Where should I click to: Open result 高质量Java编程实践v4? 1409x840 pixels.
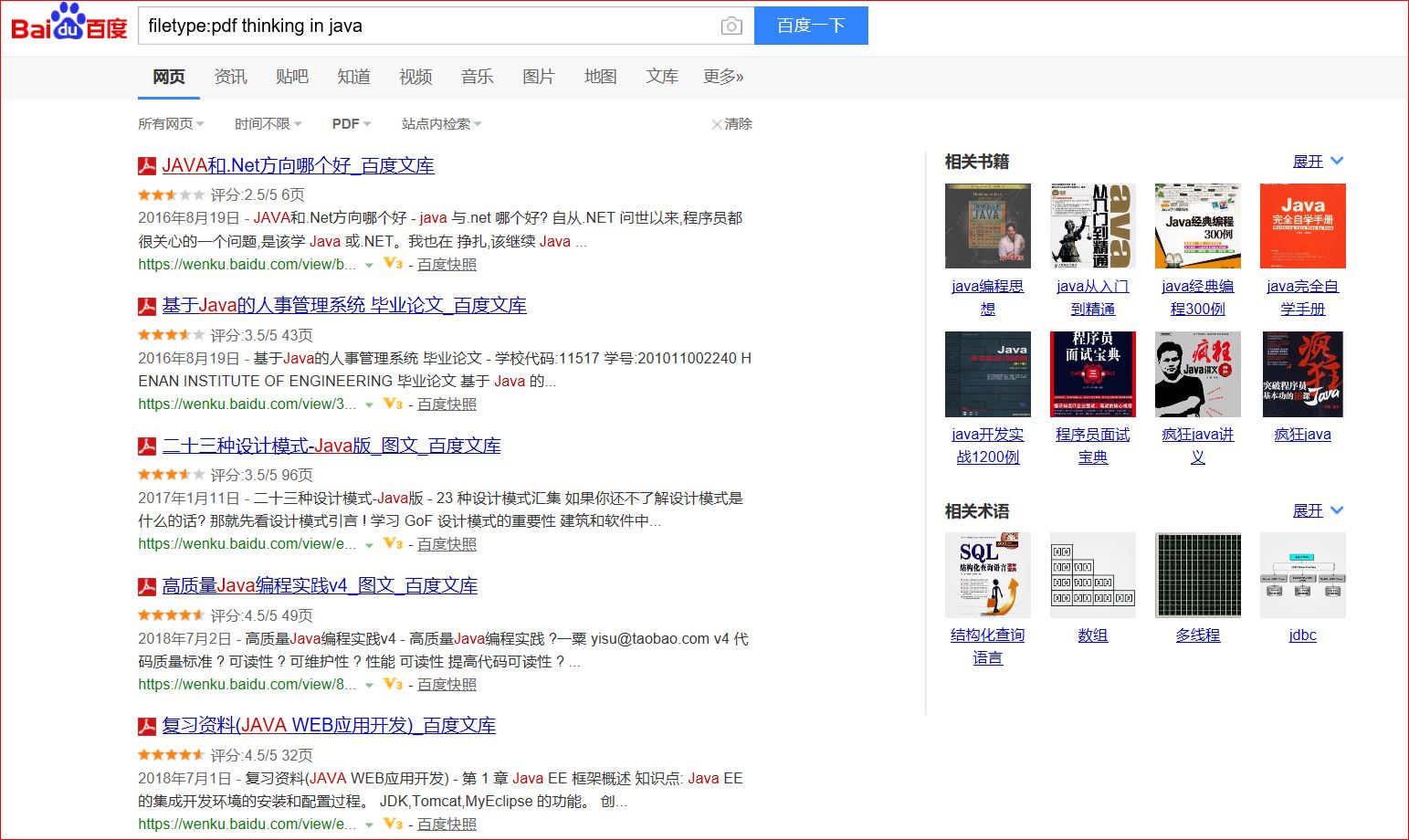(320, 586)
